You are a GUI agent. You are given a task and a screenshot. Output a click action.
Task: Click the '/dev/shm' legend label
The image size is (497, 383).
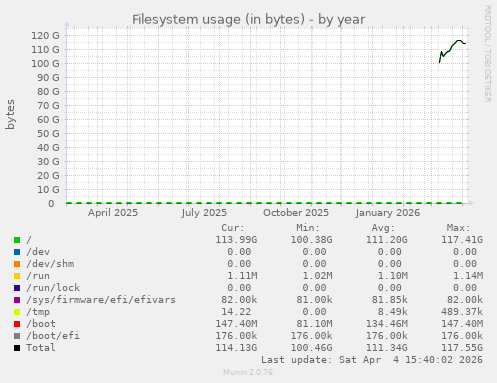point(50,264)
